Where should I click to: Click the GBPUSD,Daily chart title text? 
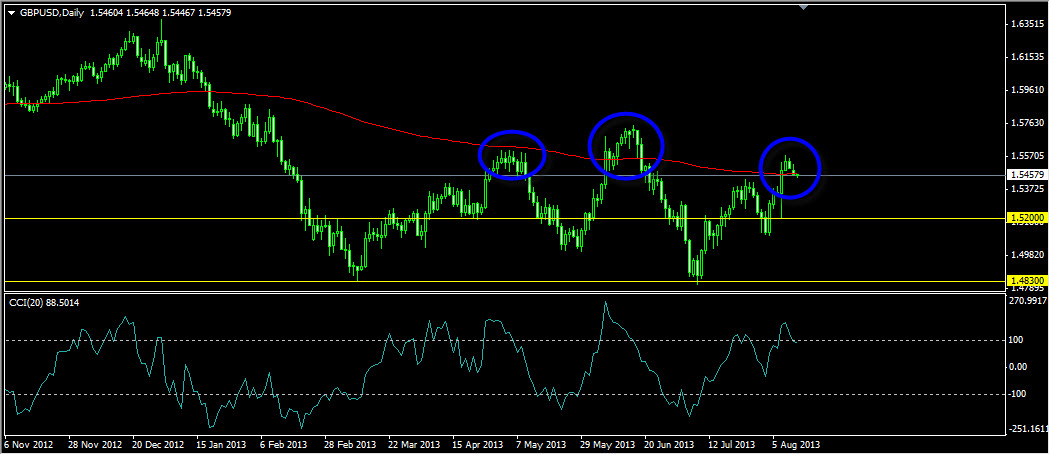click(52, 12)
